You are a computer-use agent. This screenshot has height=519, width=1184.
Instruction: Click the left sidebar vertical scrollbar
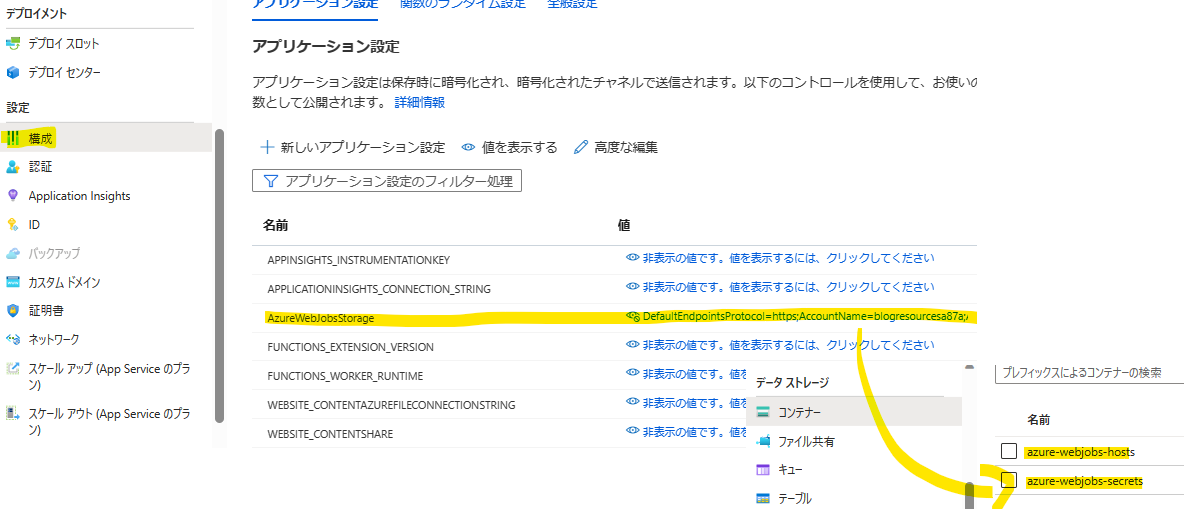click(x=219, y=276)
